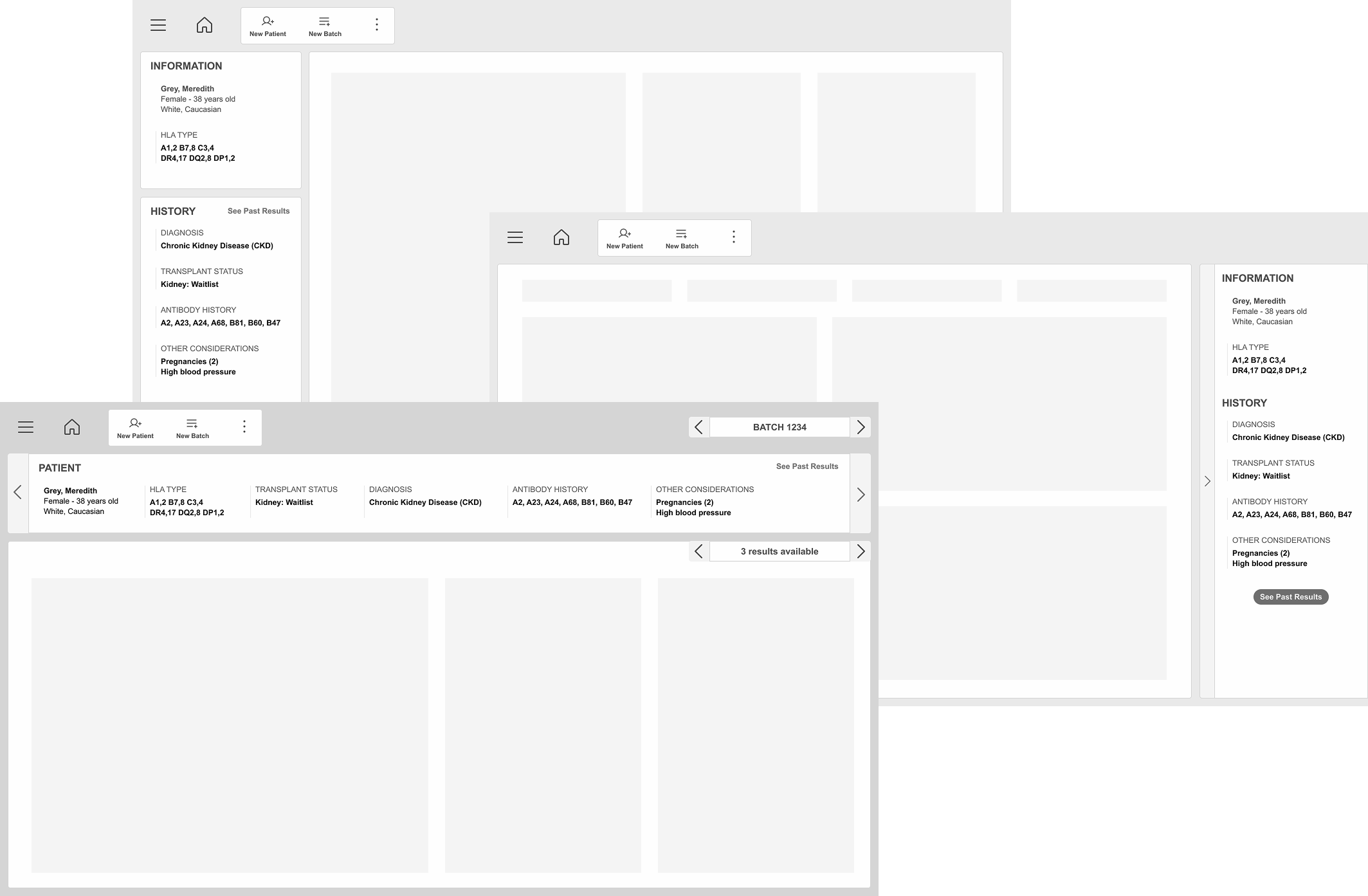Click the See Past Results pill button
Viewport: 1368px width, 896px height.
pos(1290,597)
